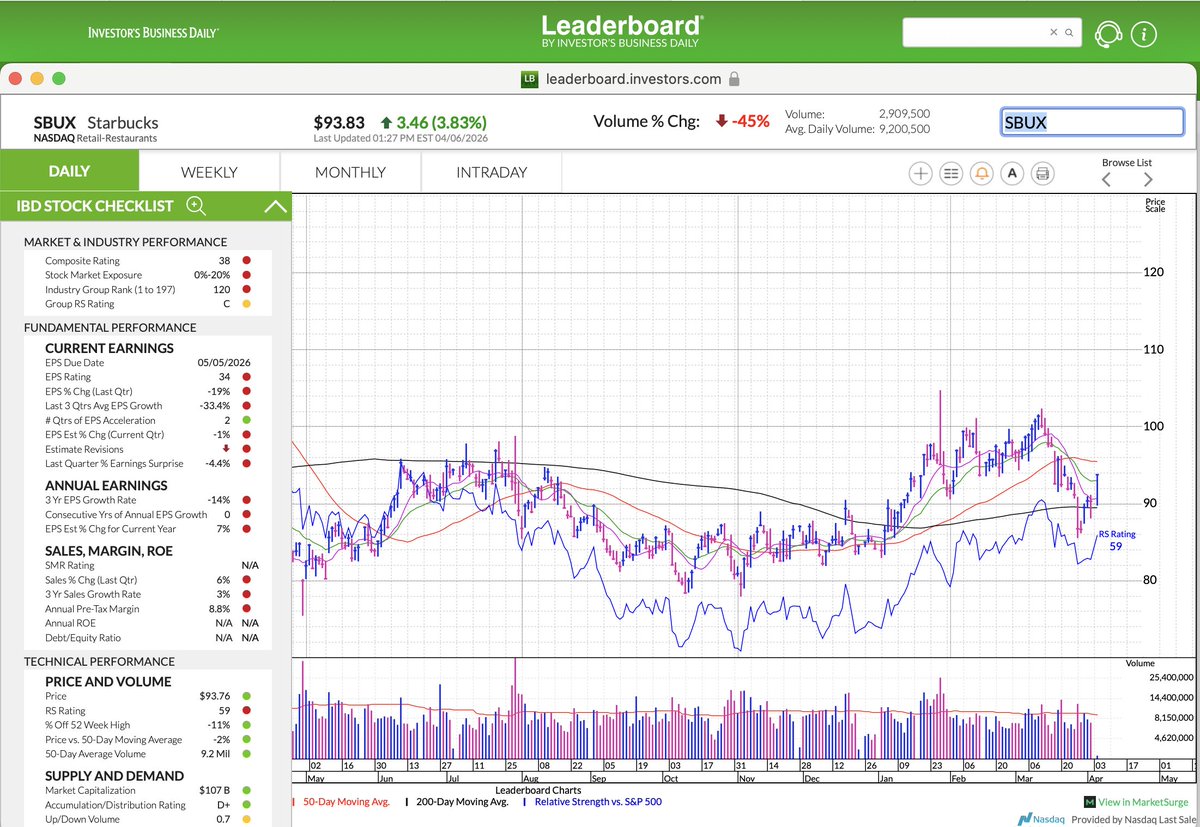The height and width of the screenshot is (827, 1200).
Task: Open price alerts via the bell icon
Action: [981, 173]
